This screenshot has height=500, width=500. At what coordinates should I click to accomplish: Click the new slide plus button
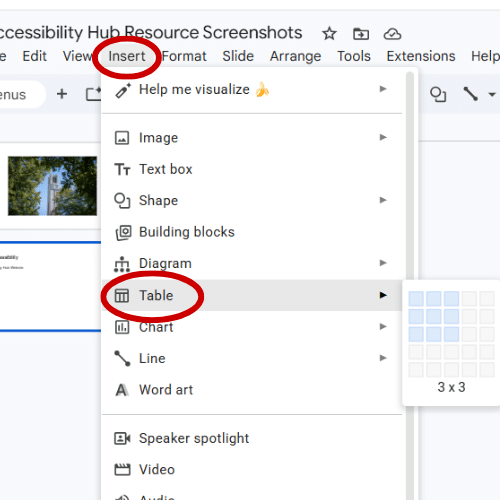62,94
